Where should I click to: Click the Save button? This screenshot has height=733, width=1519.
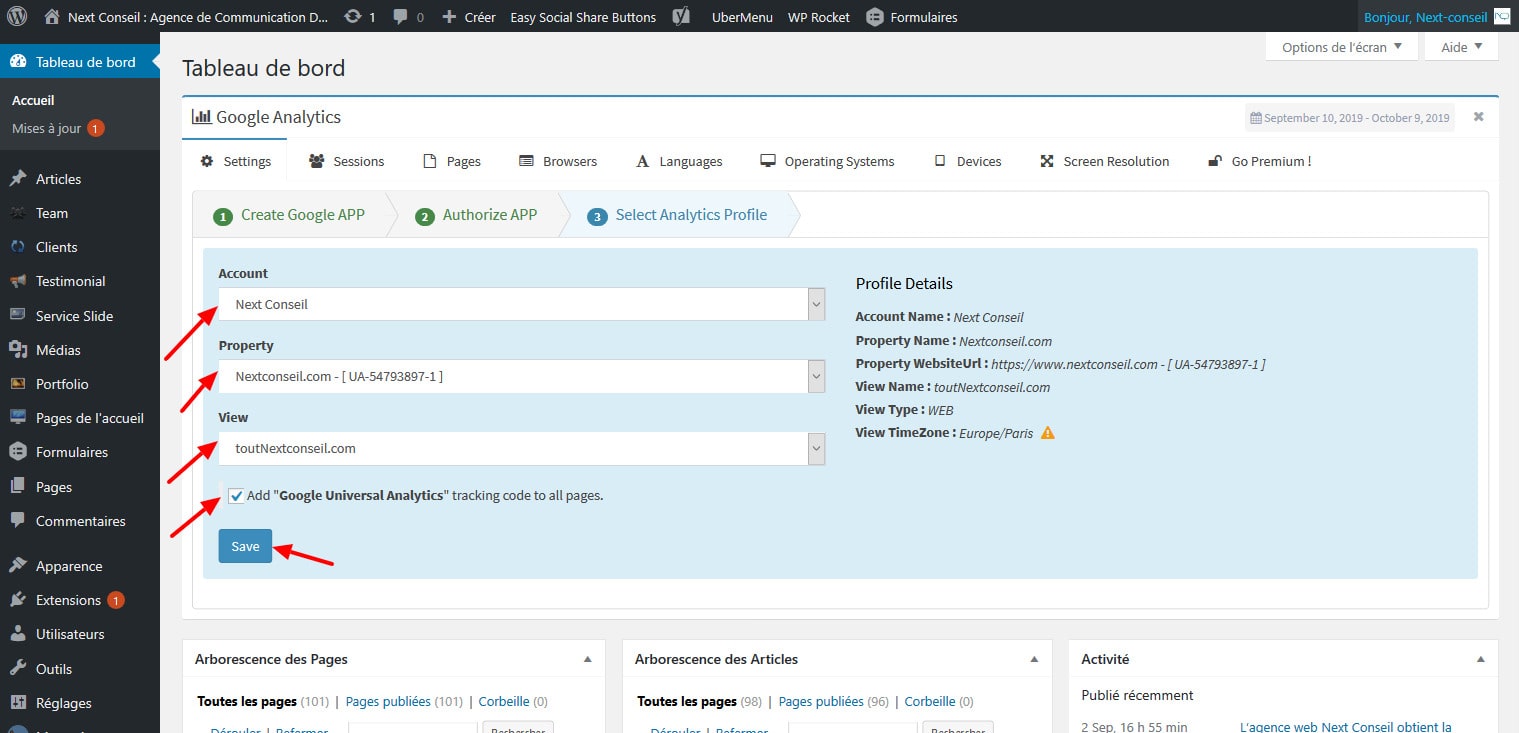pyautogui.click(x=245, y=546)
